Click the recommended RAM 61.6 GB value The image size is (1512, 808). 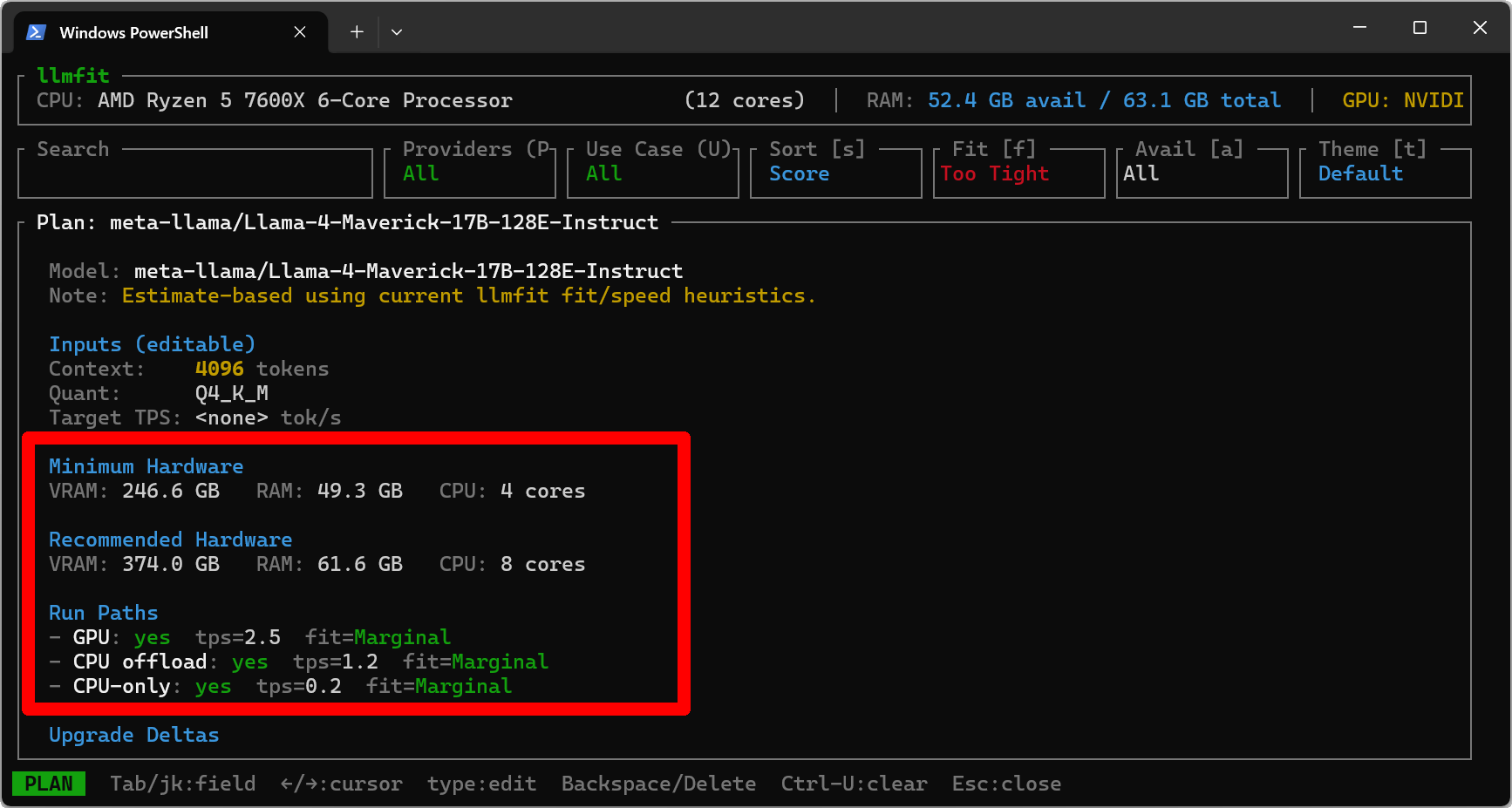click(360, 564)
